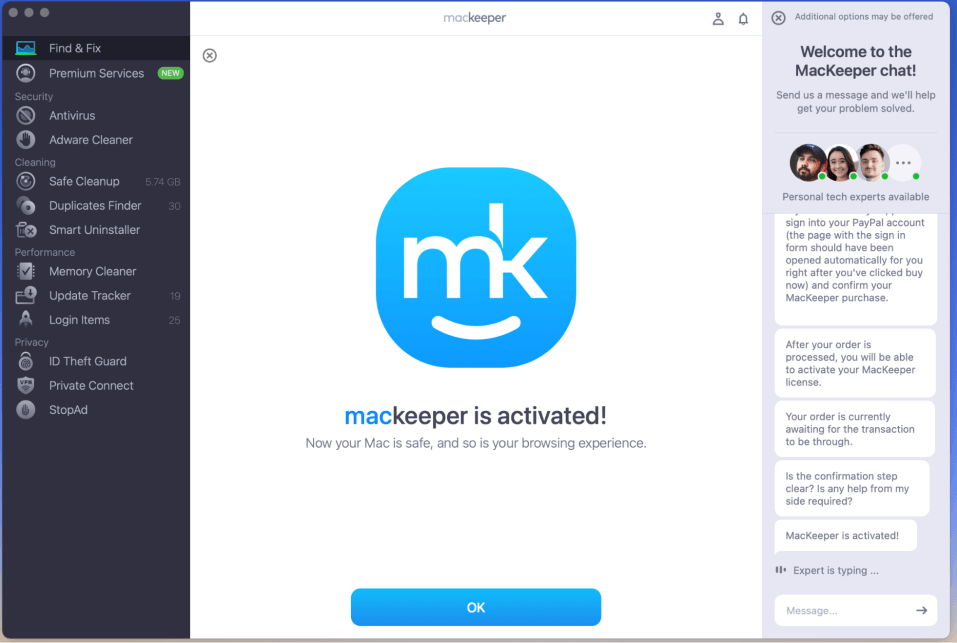
Task: Select the Login Items label
Action: (79, 320)
